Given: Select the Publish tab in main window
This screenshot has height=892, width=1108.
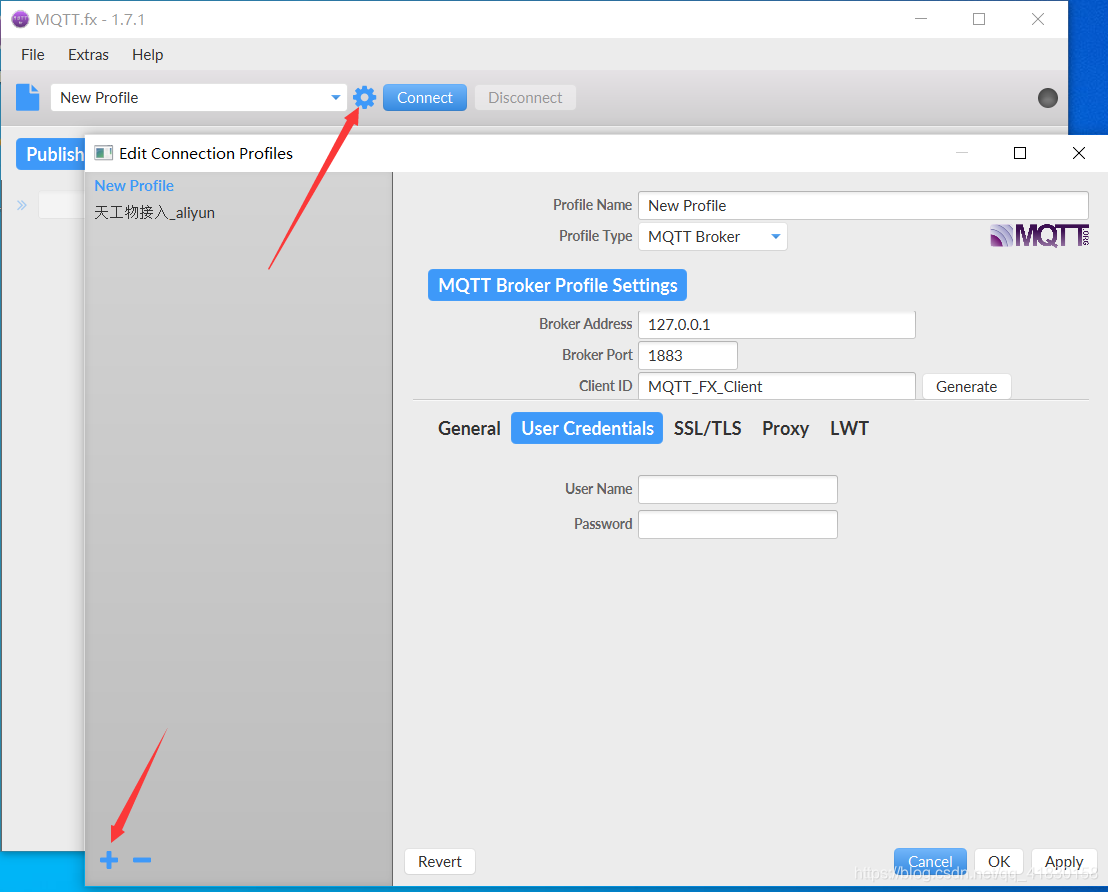Looking at the screenshot, I should click(51, 154).
